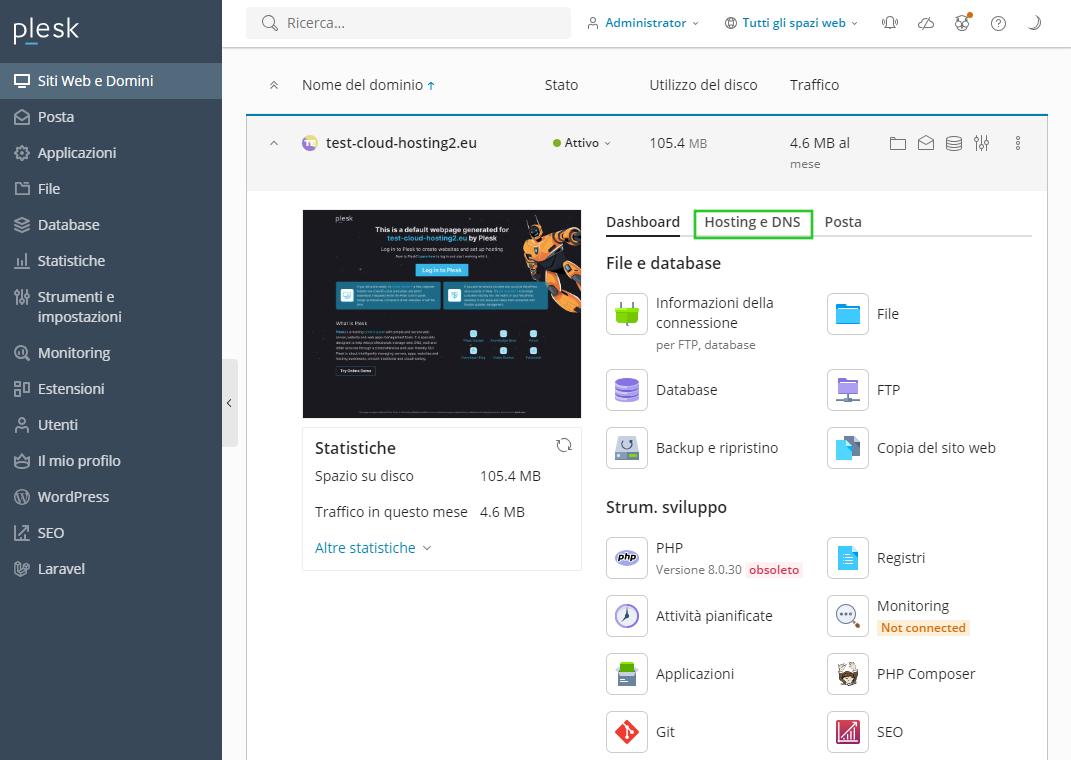Select the Dashboard tab
The width and height of the screenshot is (1071, 760).
(643, 222)
